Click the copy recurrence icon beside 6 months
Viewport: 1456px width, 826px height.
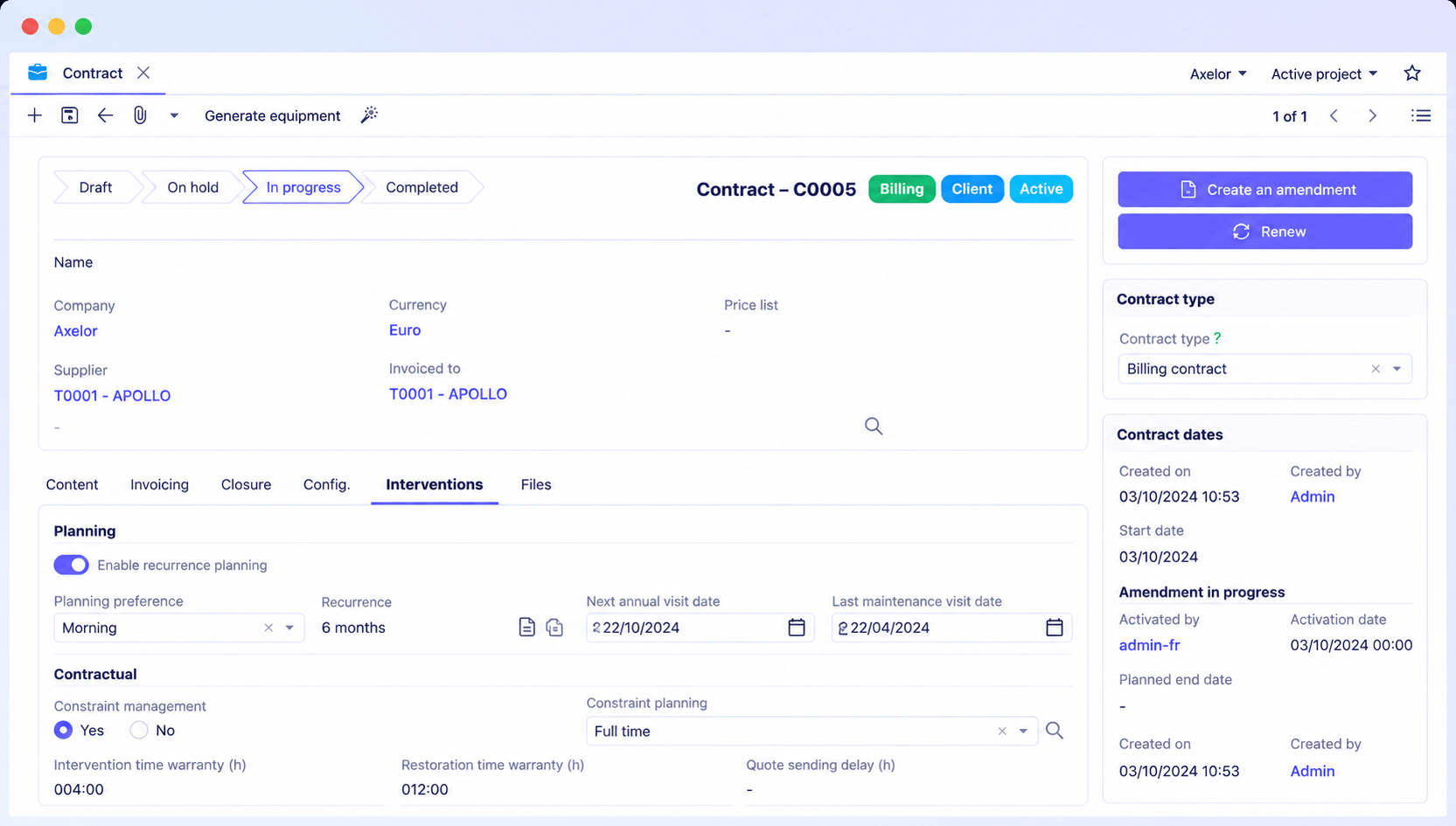coord(554,628)
